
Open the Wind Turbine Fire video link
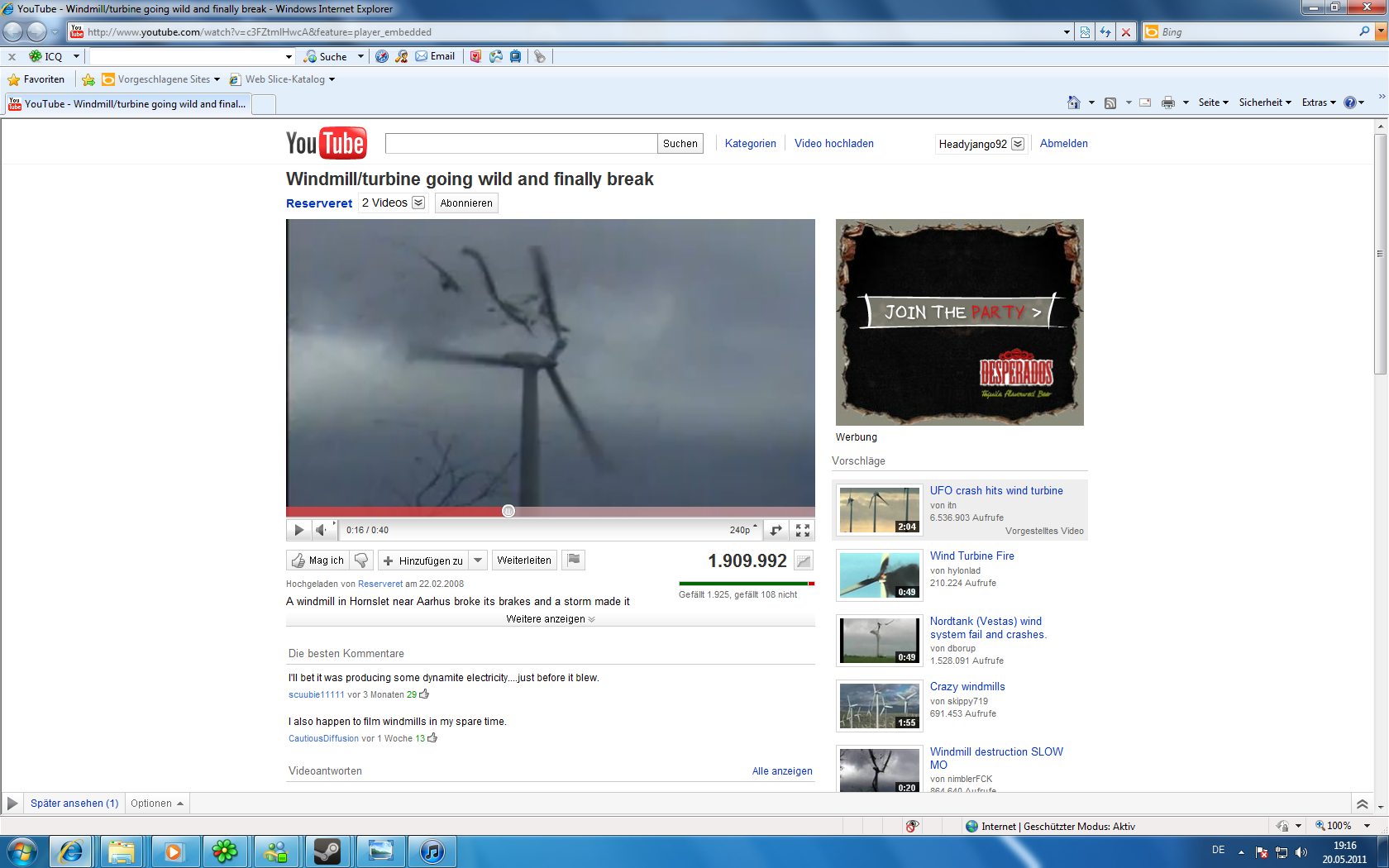[972, 556]
